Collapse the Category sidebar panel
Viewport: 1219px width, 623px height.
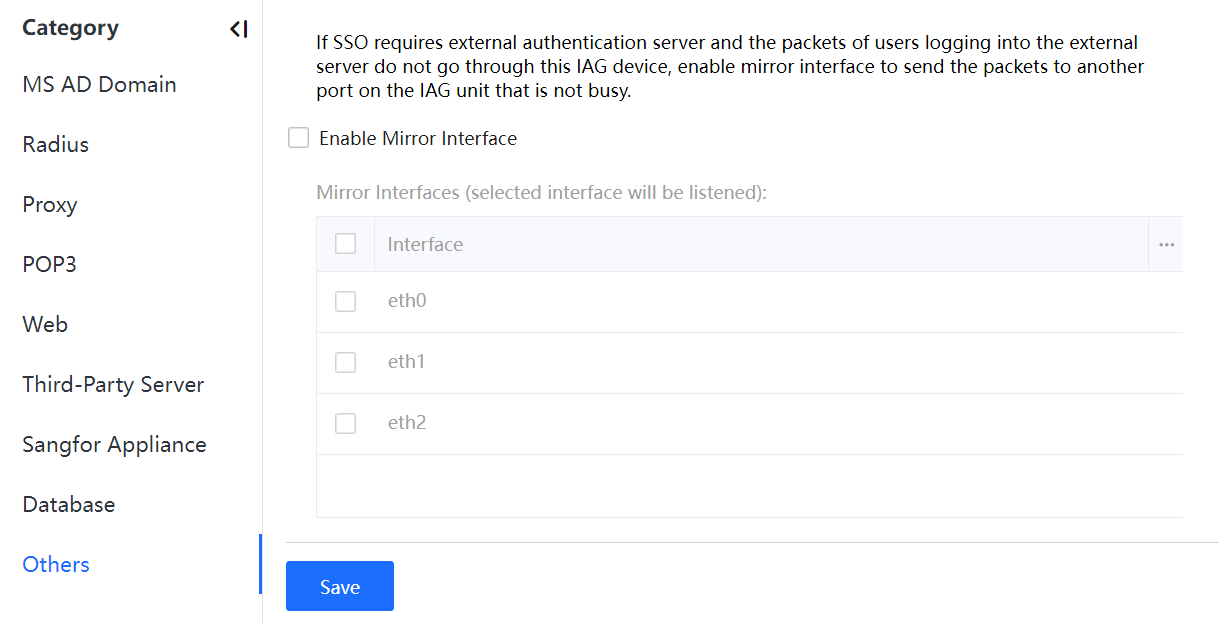[238, 29]
